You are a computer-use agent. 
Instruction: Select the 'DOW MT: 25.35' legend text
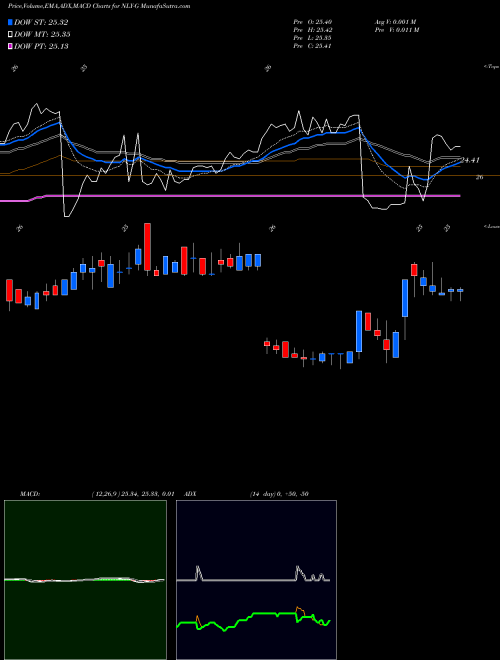tap(42, 35)
